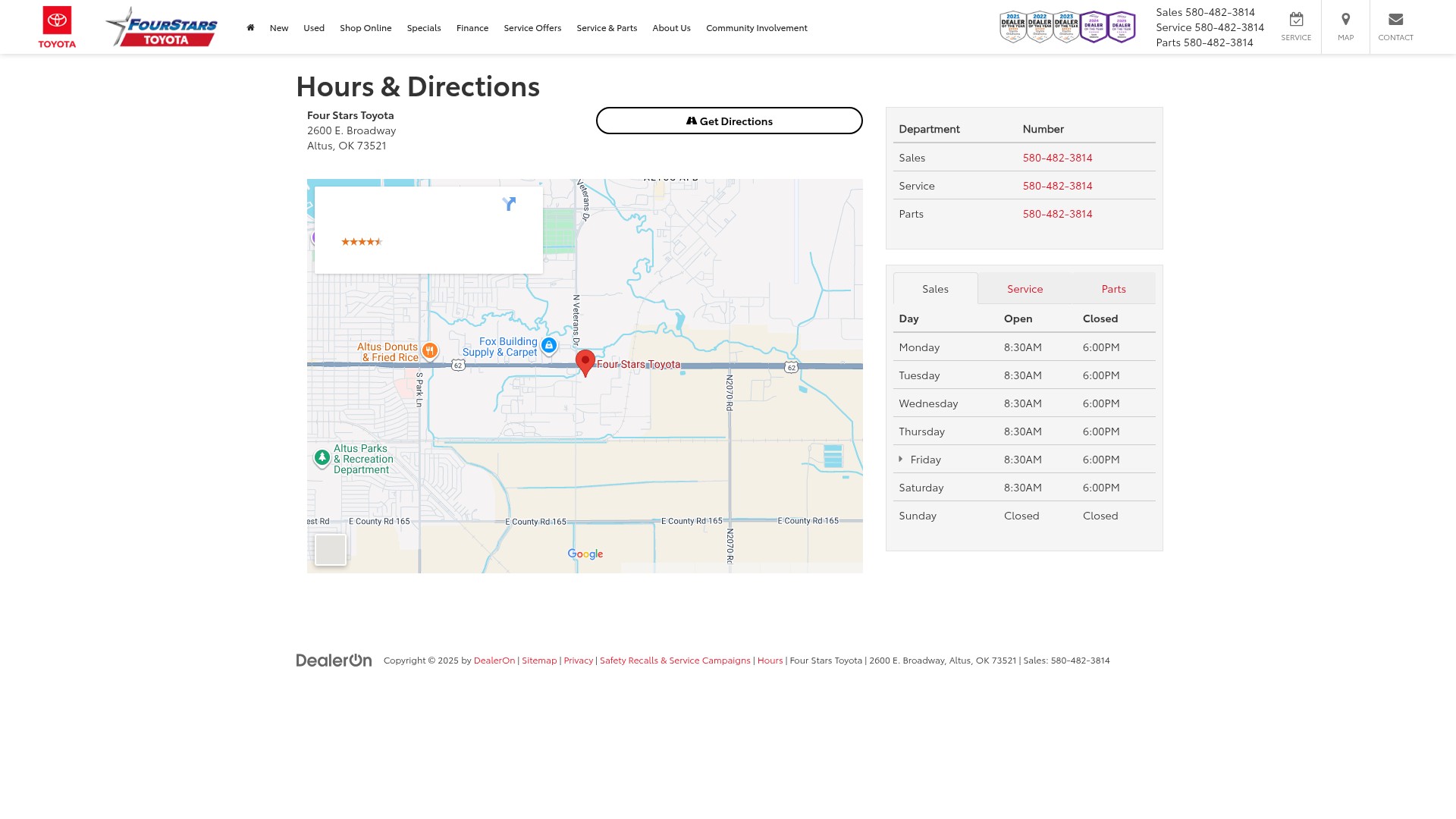The width and height of the screenshot is (1456, 819).
Task: Click the Saturday row in hours table
Action: pos(1024,487)
